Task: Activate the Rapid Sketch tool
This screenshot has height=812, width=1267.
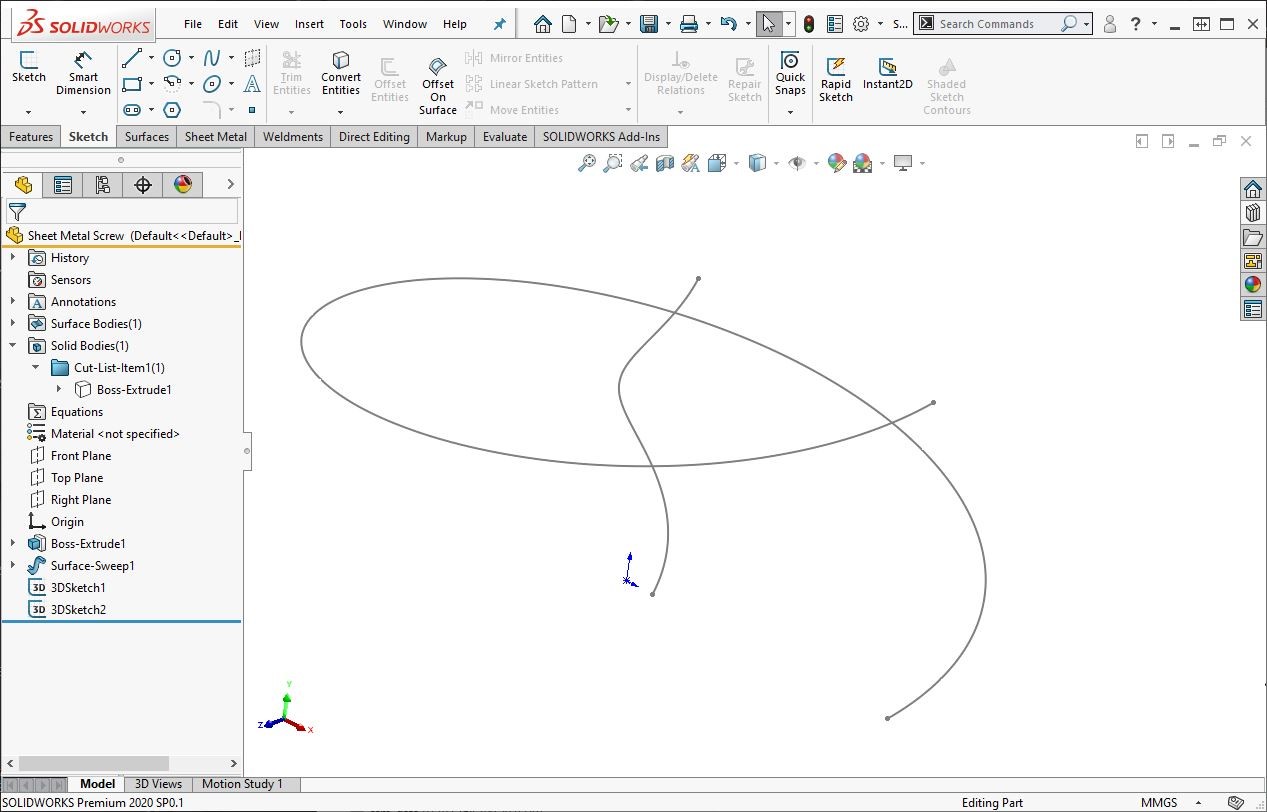Action: click(836, 78)
